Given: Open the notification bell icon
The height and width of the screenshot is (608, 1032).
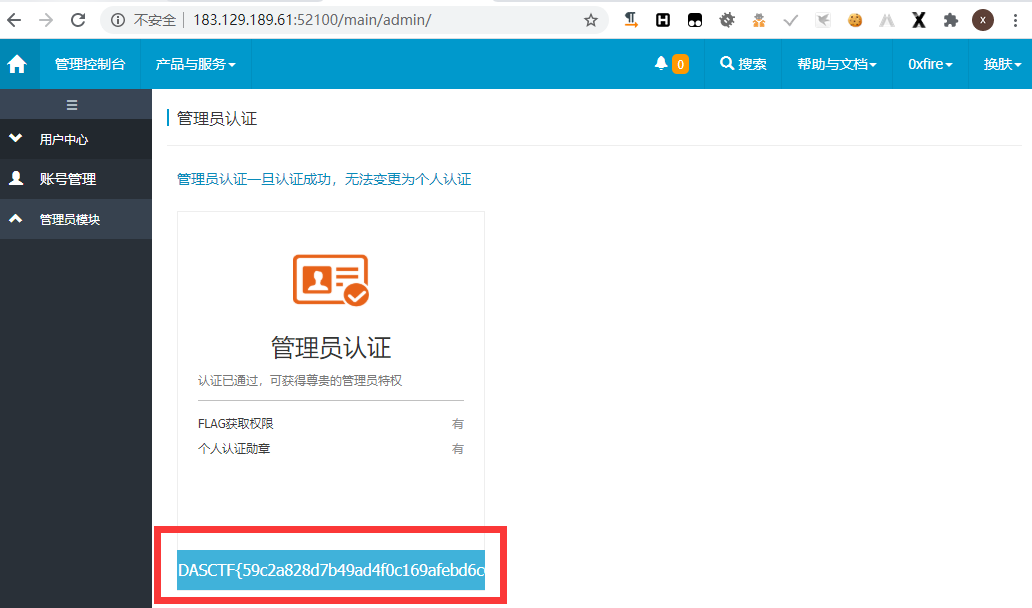Looking at the screenshot, I should (661, 64).
